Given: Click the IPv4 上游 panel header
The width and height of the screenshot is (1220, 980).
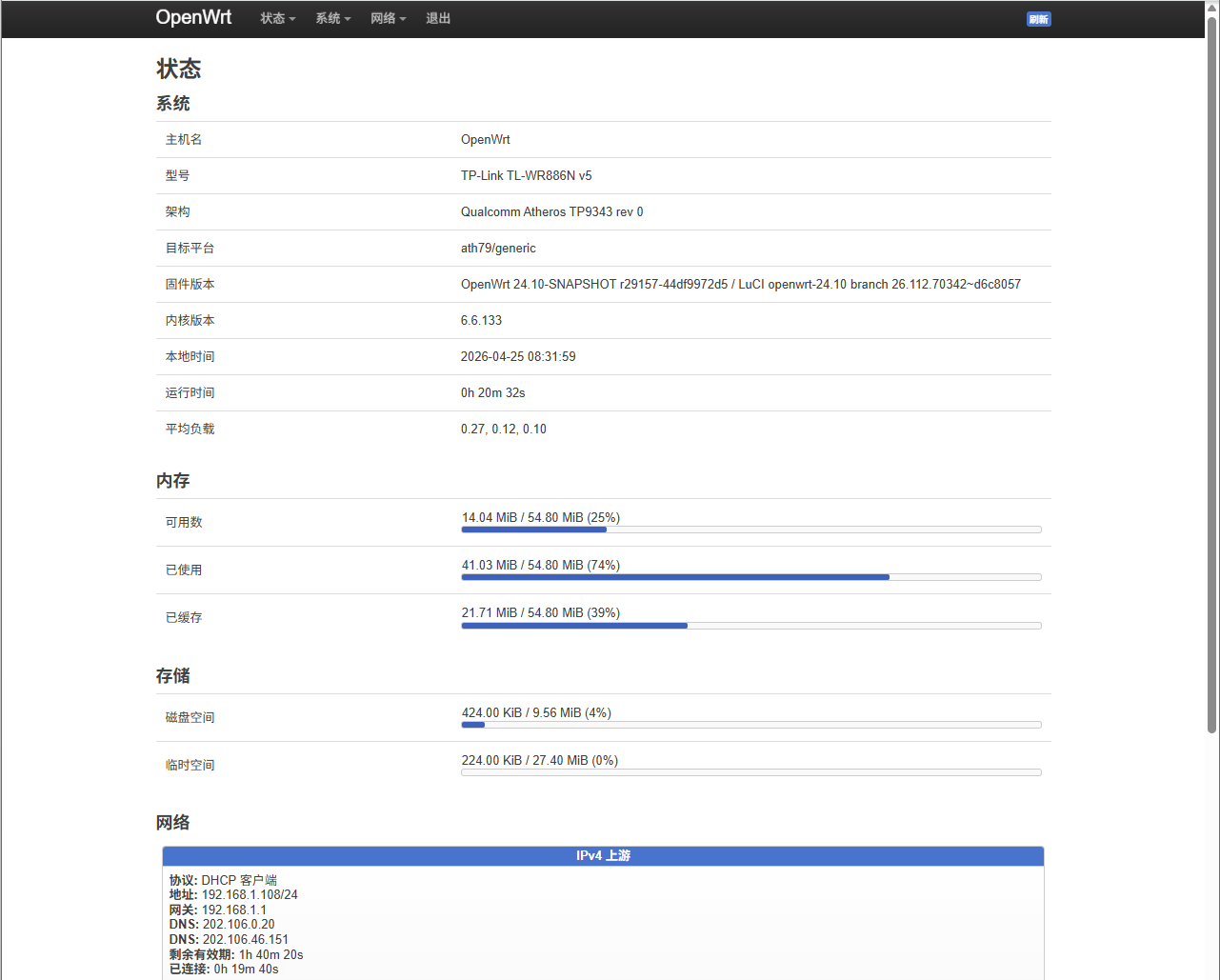Looking at the screenshot, I should 603,856.
